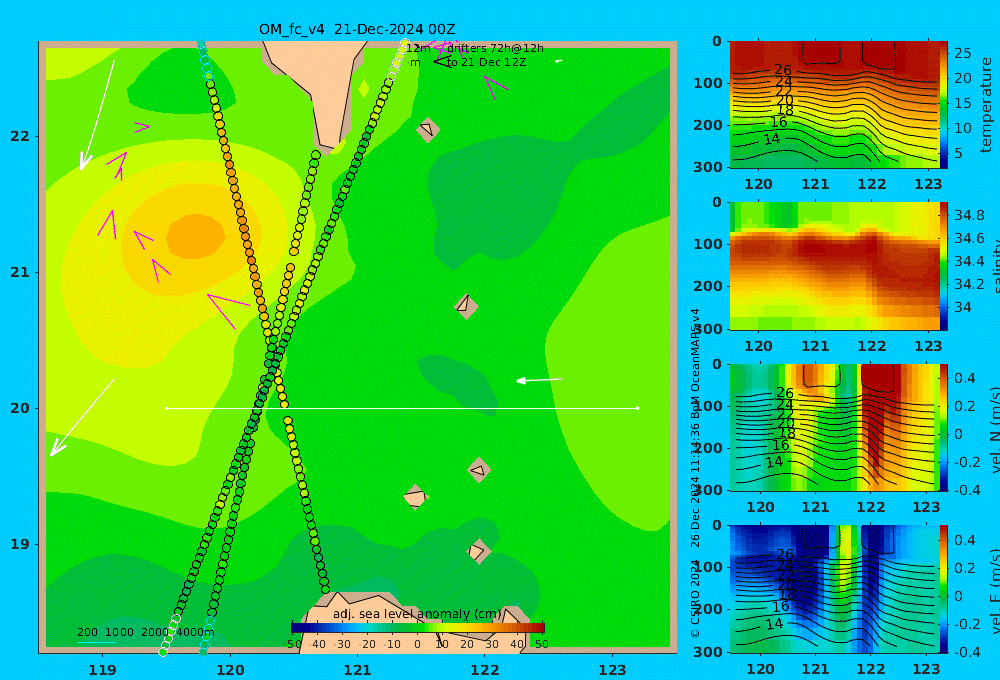The width and height of the screenshot is (1000, 680).
Task: Click longitude tick label 123 on the main map
Action: pyautogui.click(x=612, y=670)
